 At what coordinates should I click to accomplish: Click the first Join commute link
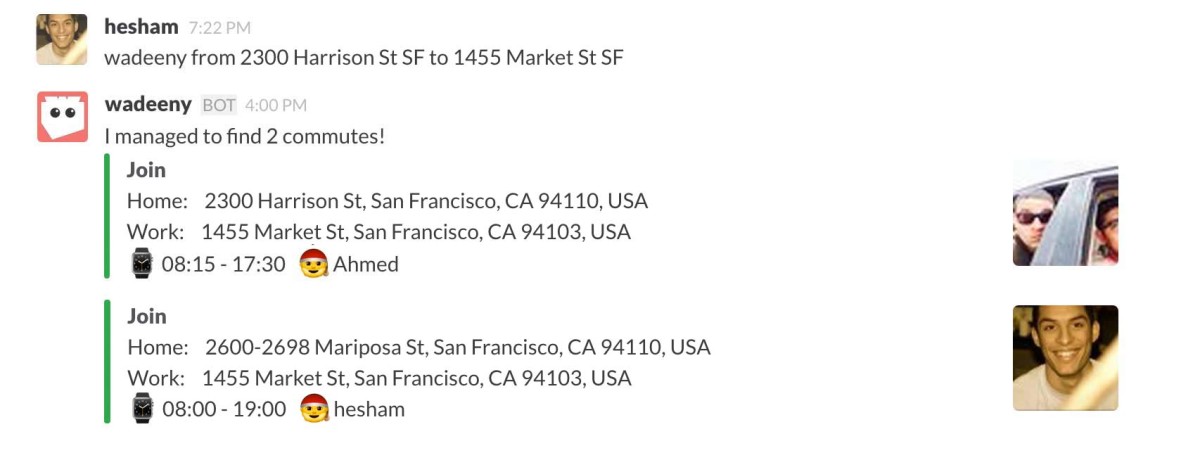pos(146,170)
